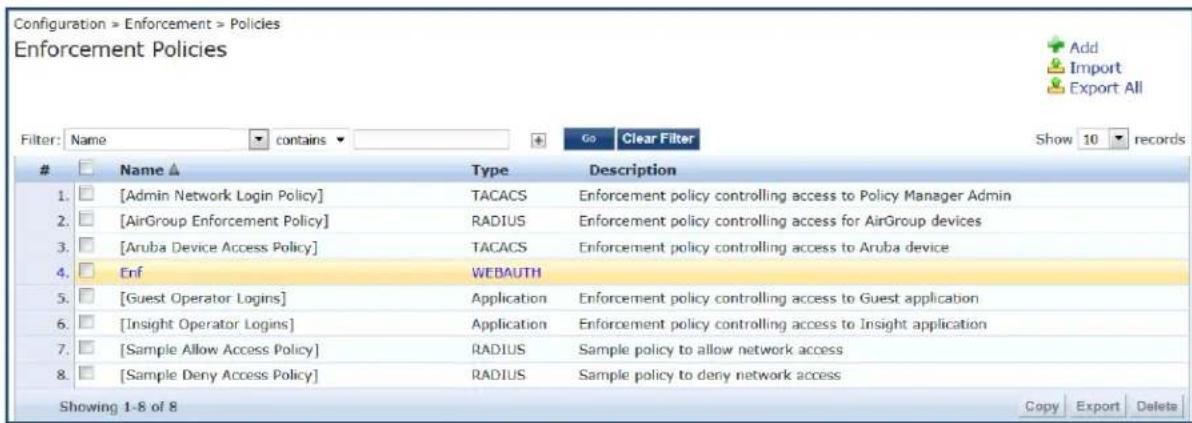Sort by the Description column header
Viewport: 1192px width, 423px height.
pyautogui.click(x=633, y=169)
